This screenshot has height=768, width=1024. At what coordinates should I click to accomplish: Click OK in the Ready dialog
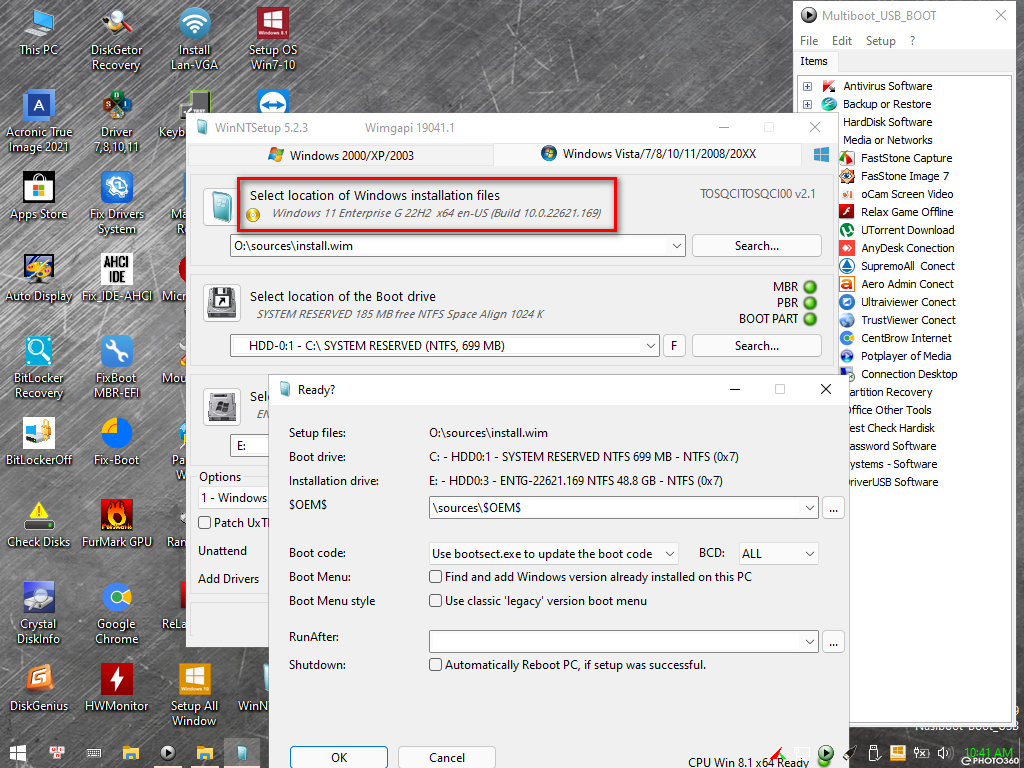(x=339, y=757)
